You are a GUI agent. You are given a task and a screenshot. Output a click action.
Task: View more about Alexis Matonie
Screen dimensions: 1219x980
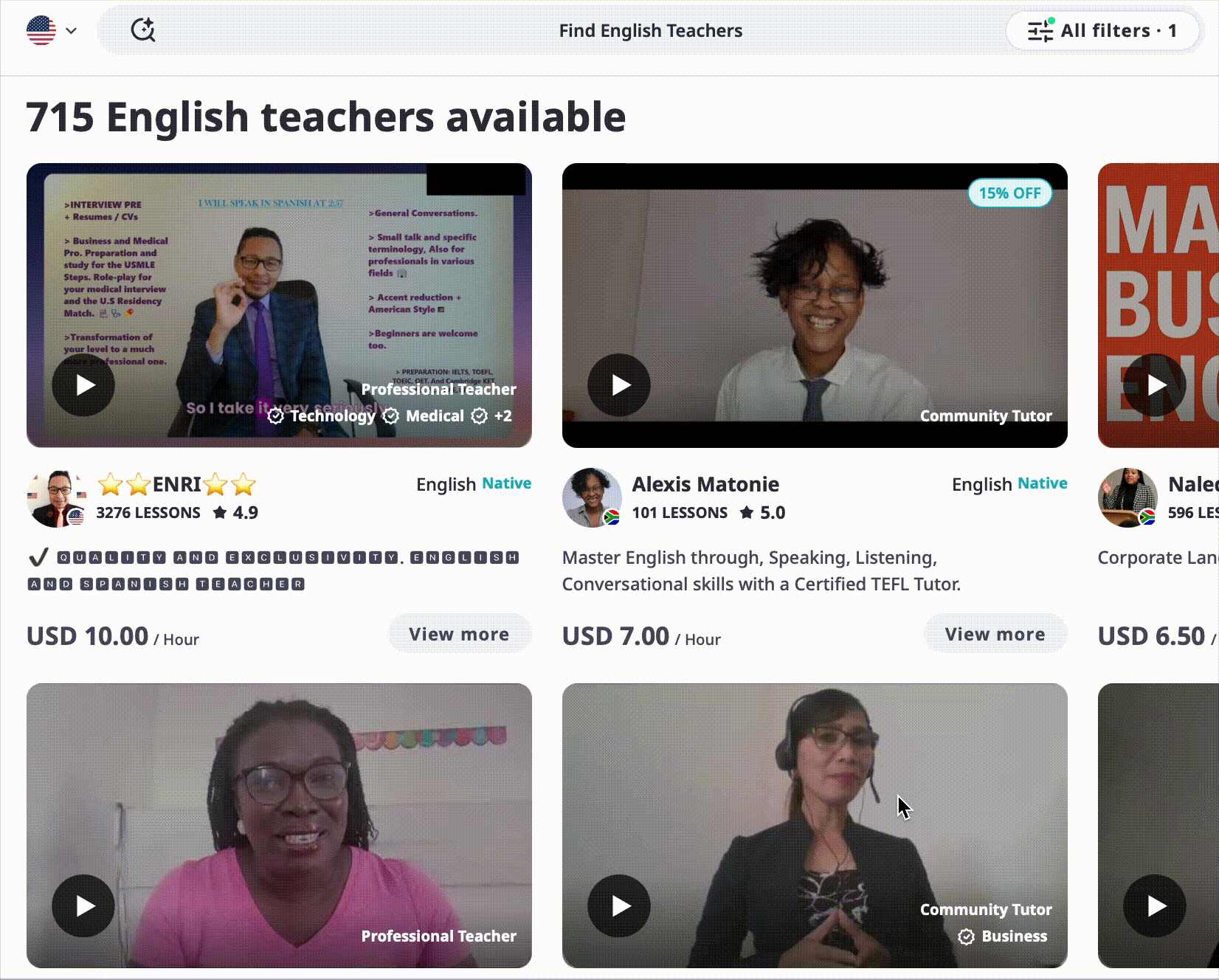point(995,634)
